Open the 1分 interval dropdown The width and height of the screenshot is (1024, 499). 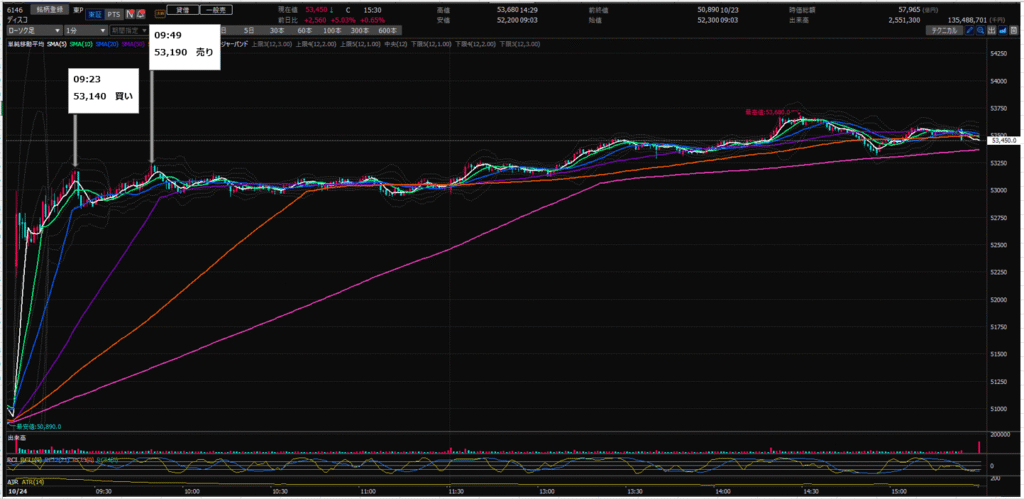click(84, 31)
